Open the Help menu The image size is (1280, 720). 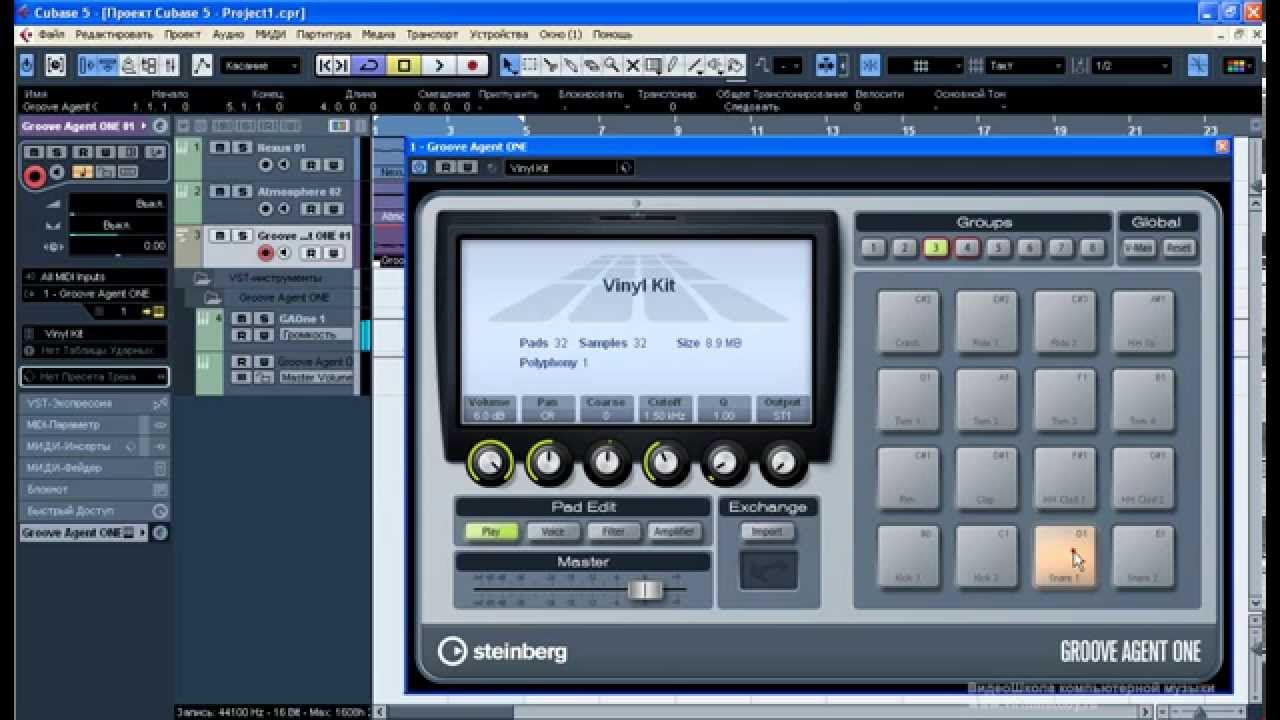(612, 34)
